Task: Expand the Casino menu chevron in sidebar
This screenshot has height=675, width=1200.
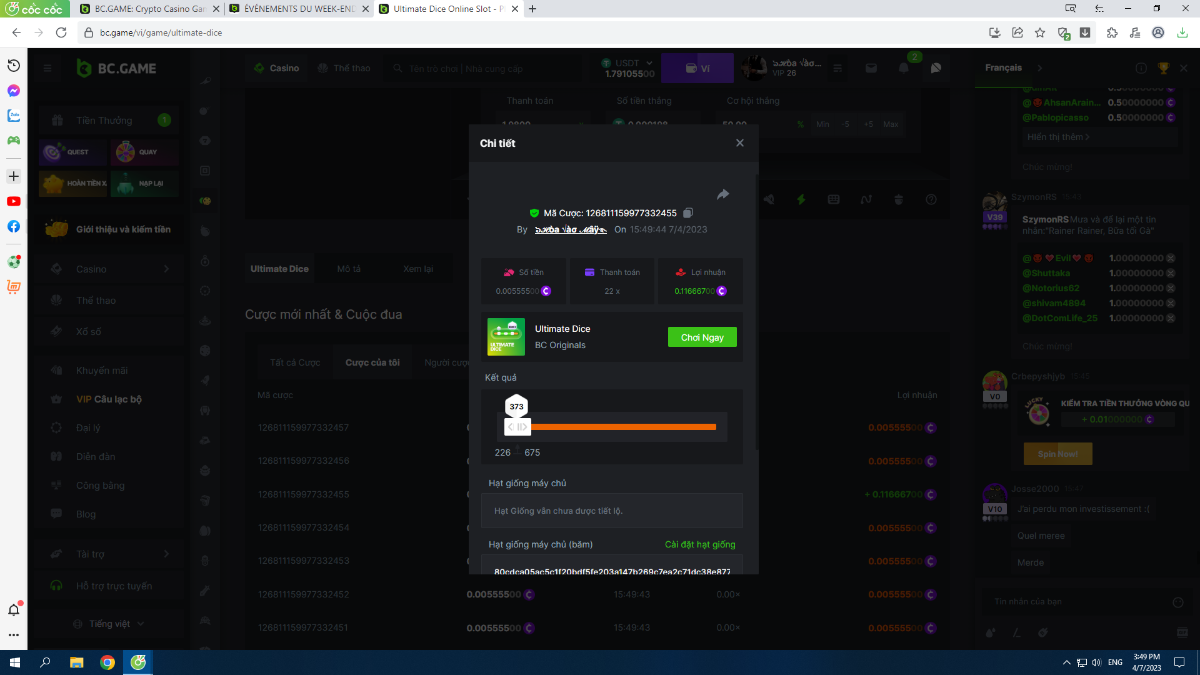Action: pyautogui.click(x=166, y=269)
